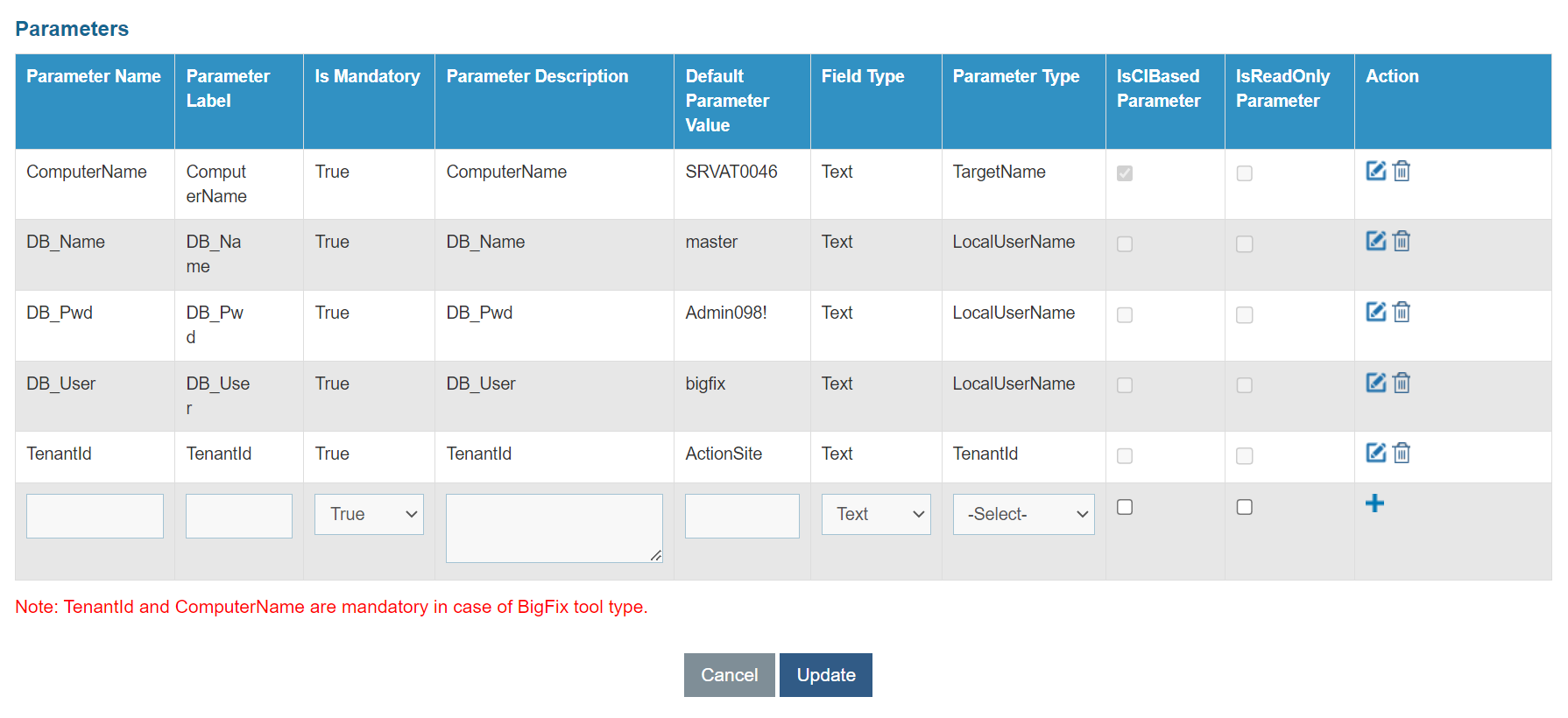
Task: Delete the TenantId parameter row
Action: pyautogui.click(x=1402, y=453)
